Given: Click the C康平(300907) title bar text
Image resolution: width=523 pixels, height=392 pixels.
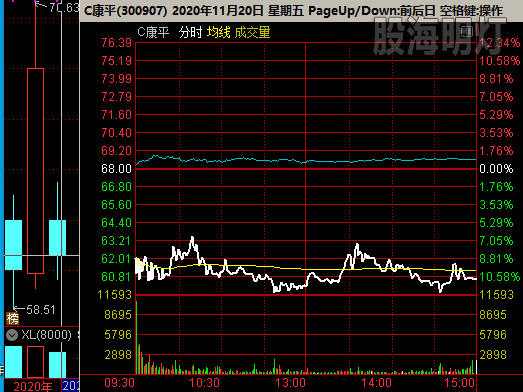Looking at the screenshot, I should (125, 11).
